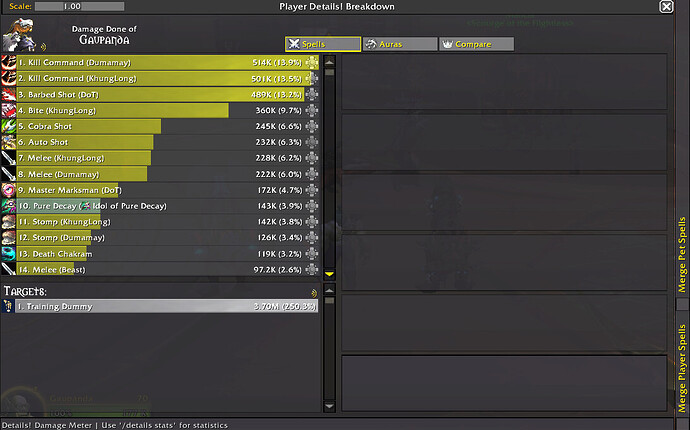Click the Training Dummy target bar

point(165,306)
